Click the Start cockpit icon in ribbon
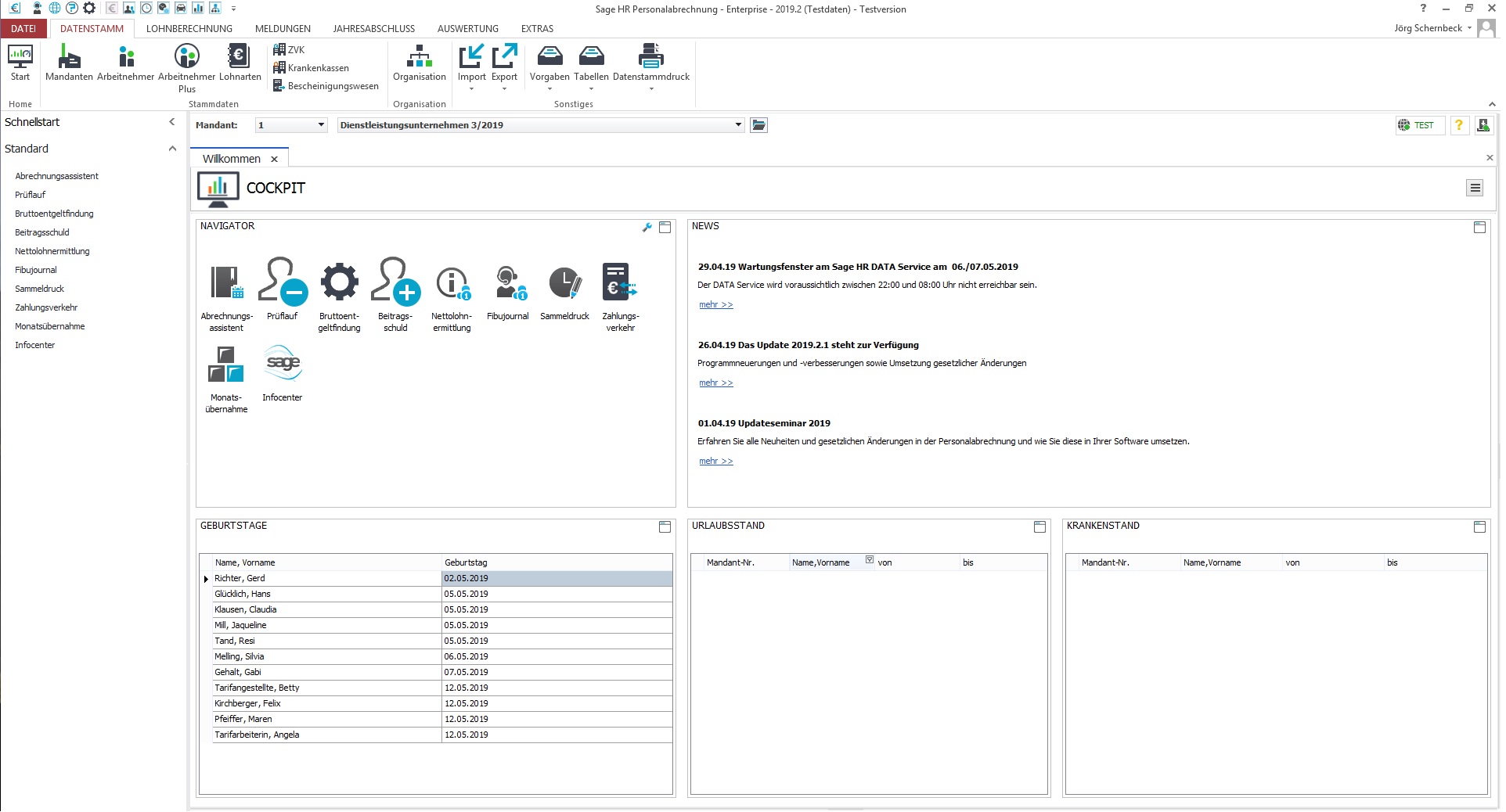 (x=20, y=63)
